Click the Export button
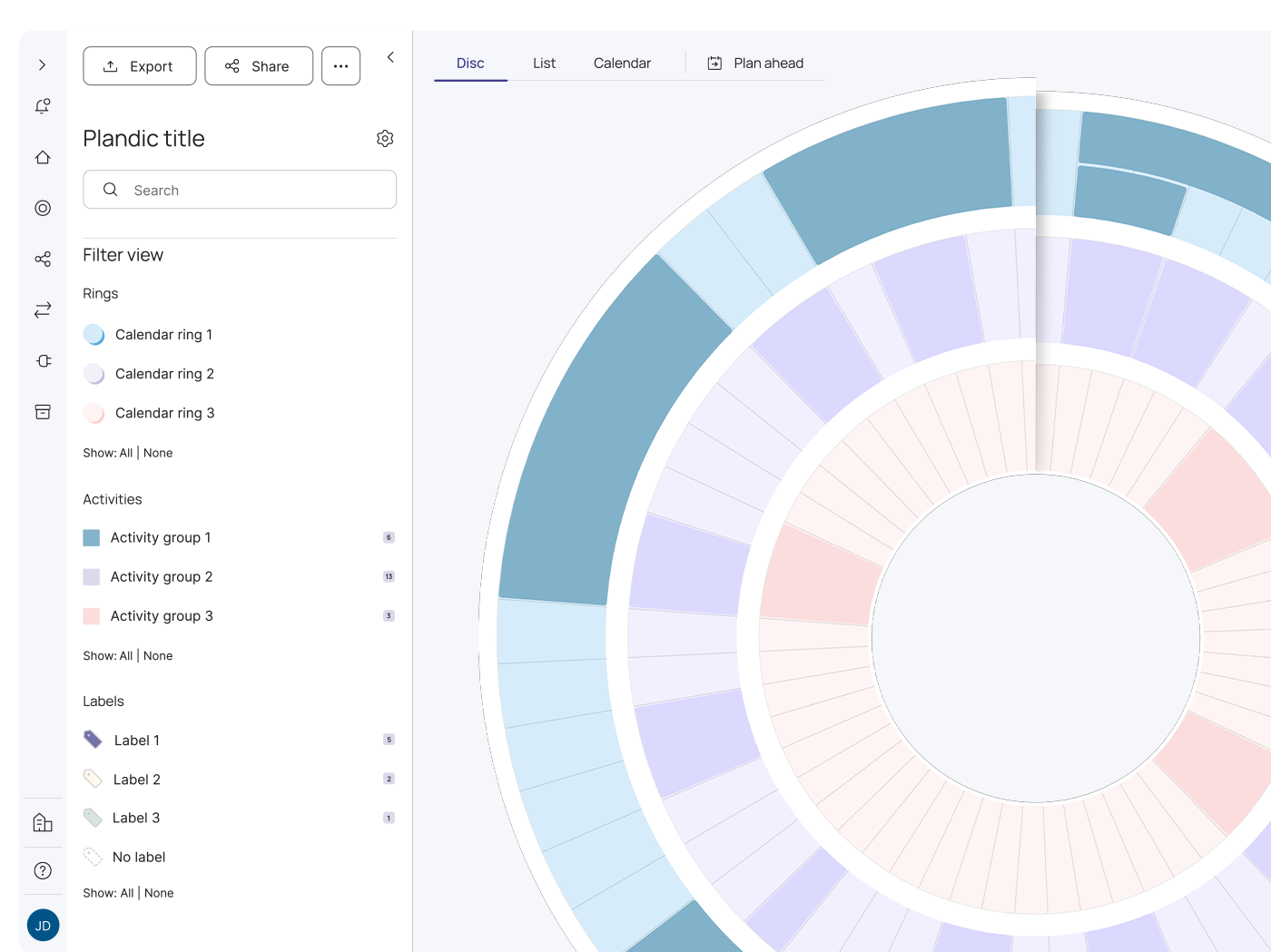 tap(140, 66)
